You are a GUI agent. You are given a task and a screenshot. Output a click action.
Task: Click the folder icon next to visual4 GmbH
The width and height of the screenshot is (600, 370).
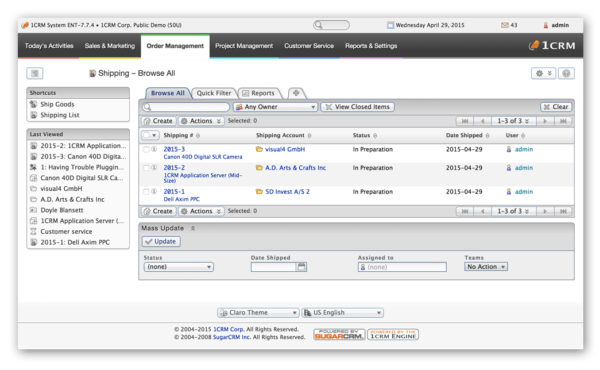259,149
